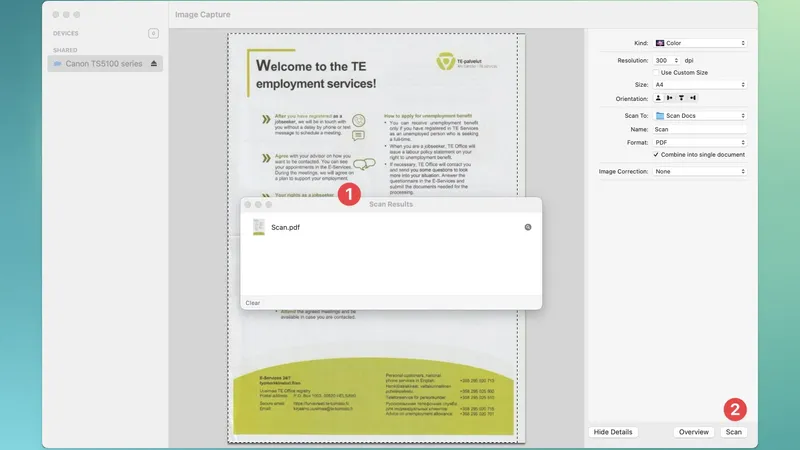
Task: Click the Name text field
Action: pyautogui.click(x=700, y=129)
